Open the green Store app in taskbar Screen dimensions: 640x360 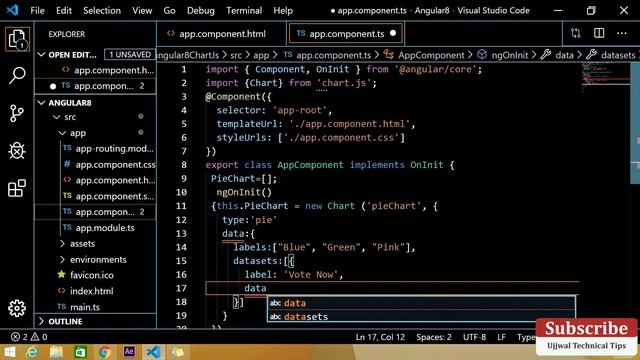(80, 352)
